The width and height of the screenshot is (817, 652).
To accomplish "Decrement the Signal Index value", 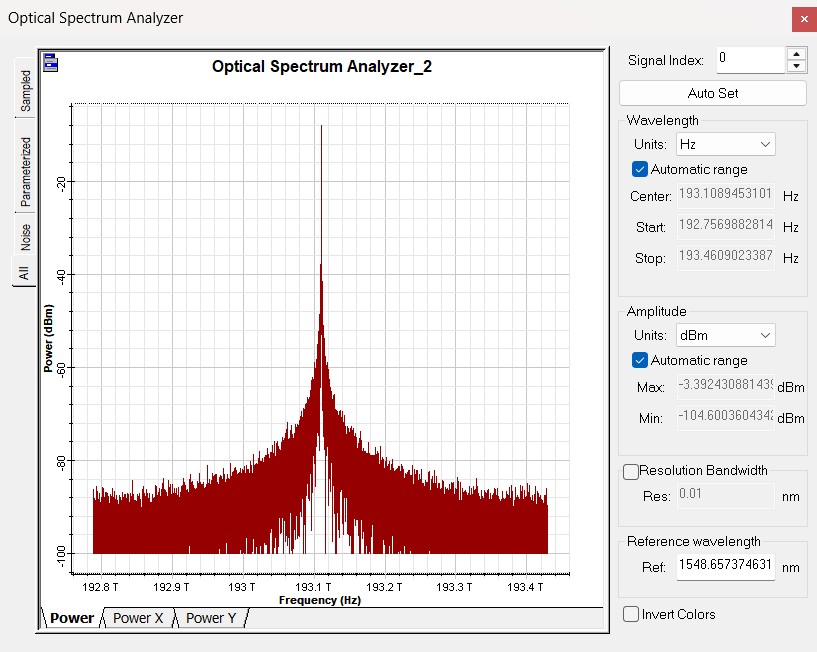I will tap(796, 66).
